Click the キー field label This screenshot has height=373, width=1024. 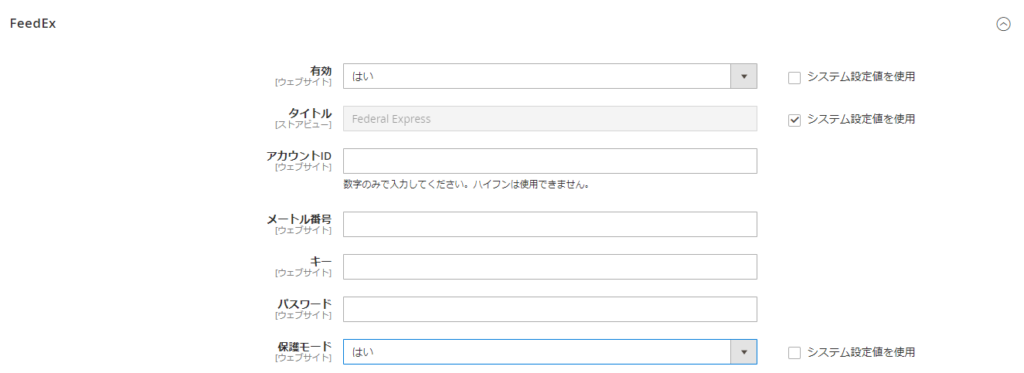[321, 261]
